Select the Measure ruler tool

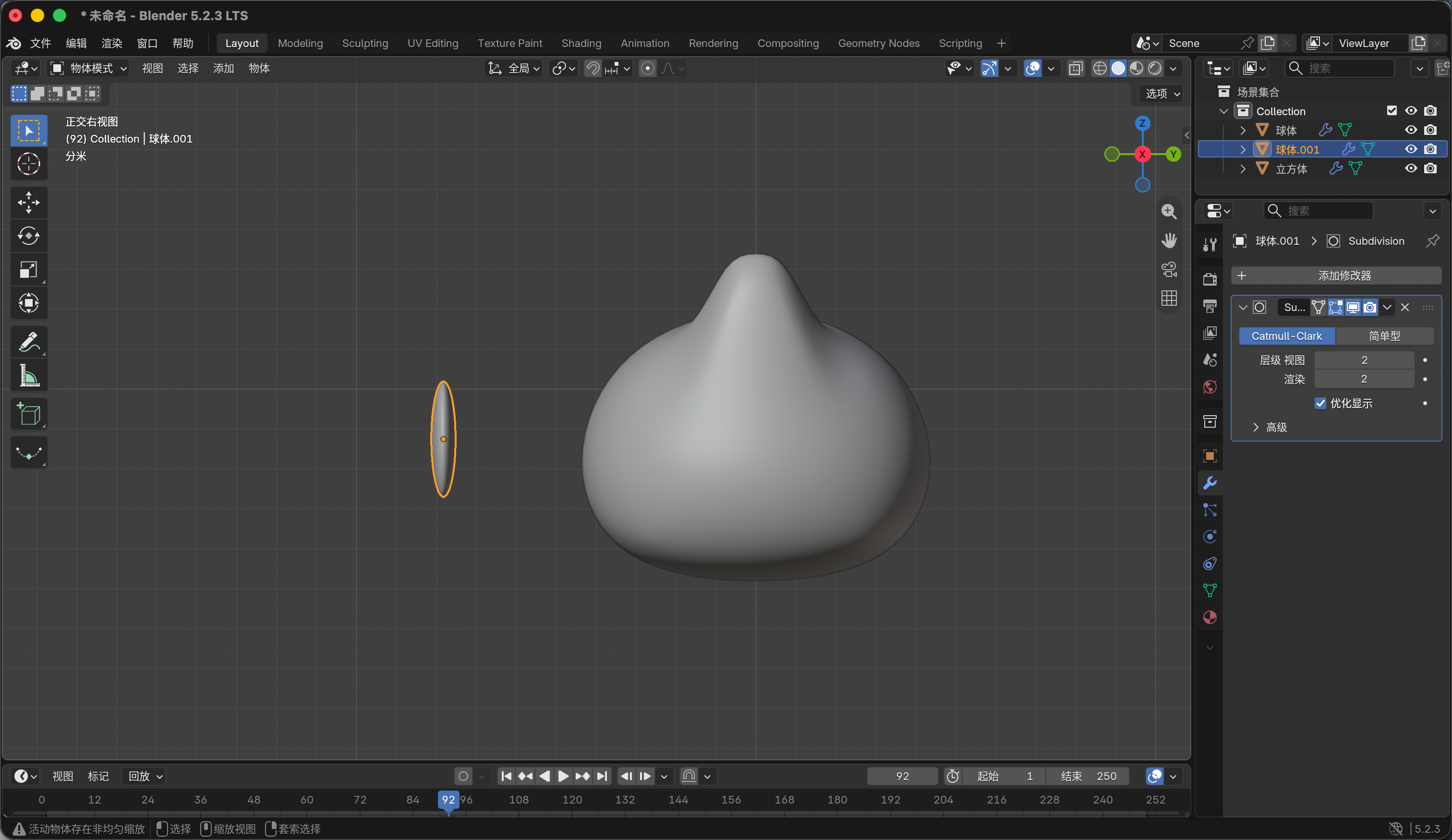[x=29, y=375]
